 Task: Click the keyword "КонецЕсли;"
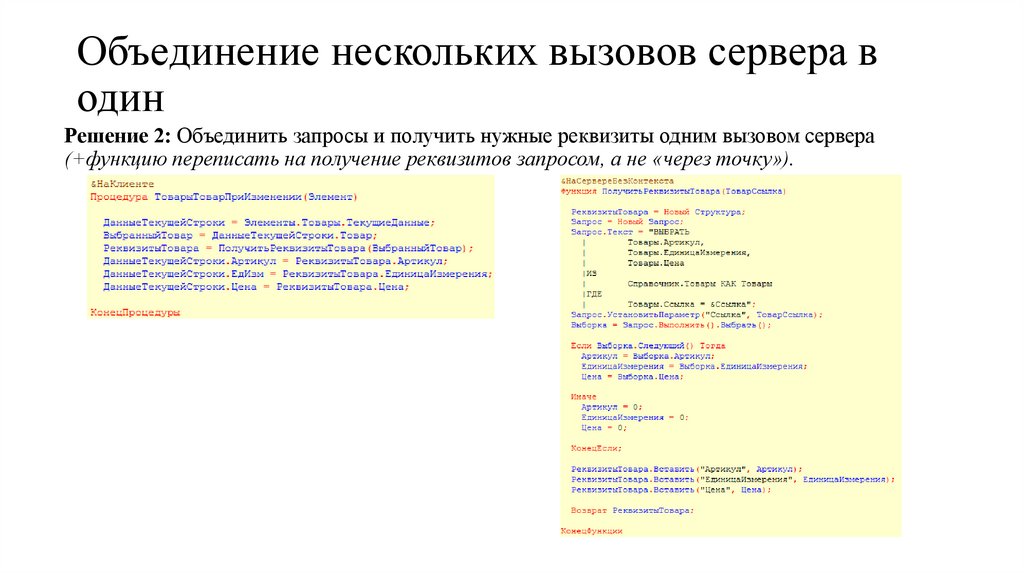(596, 449)
